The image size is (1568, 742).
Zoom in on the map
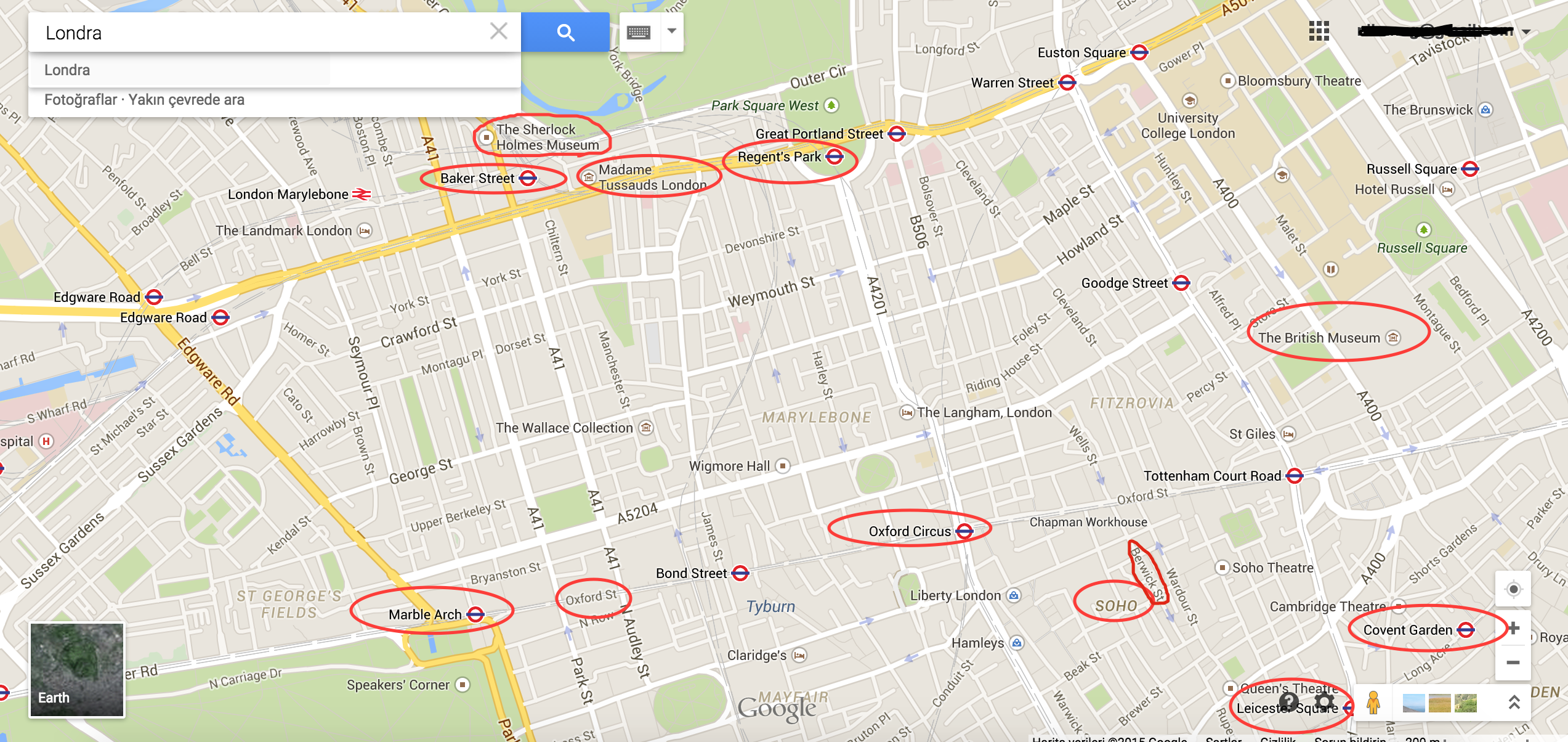pyautogui.click(x=1513, y=628)
